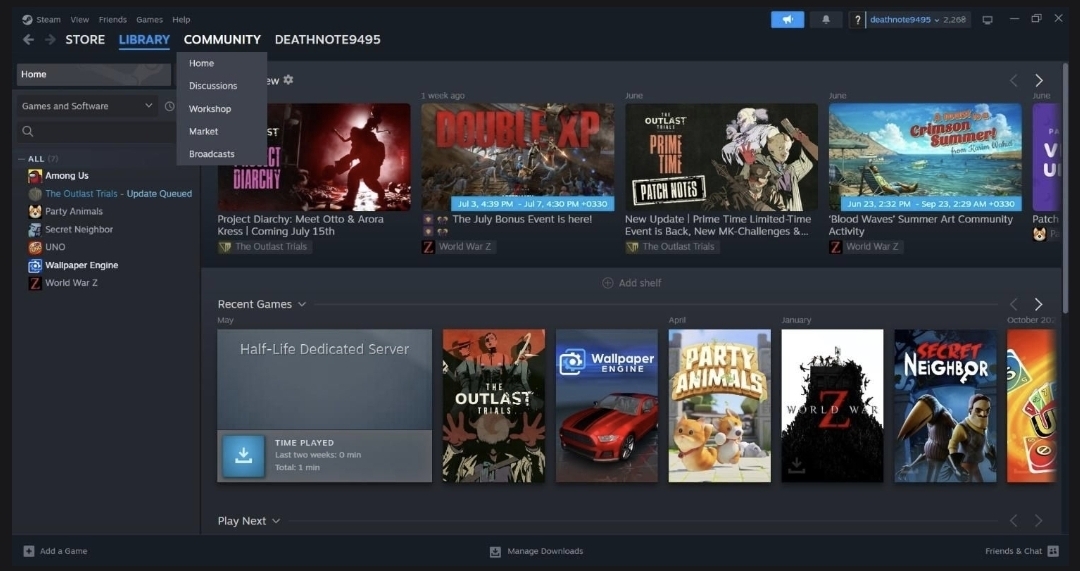Viewport: 1080px width, 571px height.
Task: Click the main library vertical scrollbar
Action: [1066, 186]
